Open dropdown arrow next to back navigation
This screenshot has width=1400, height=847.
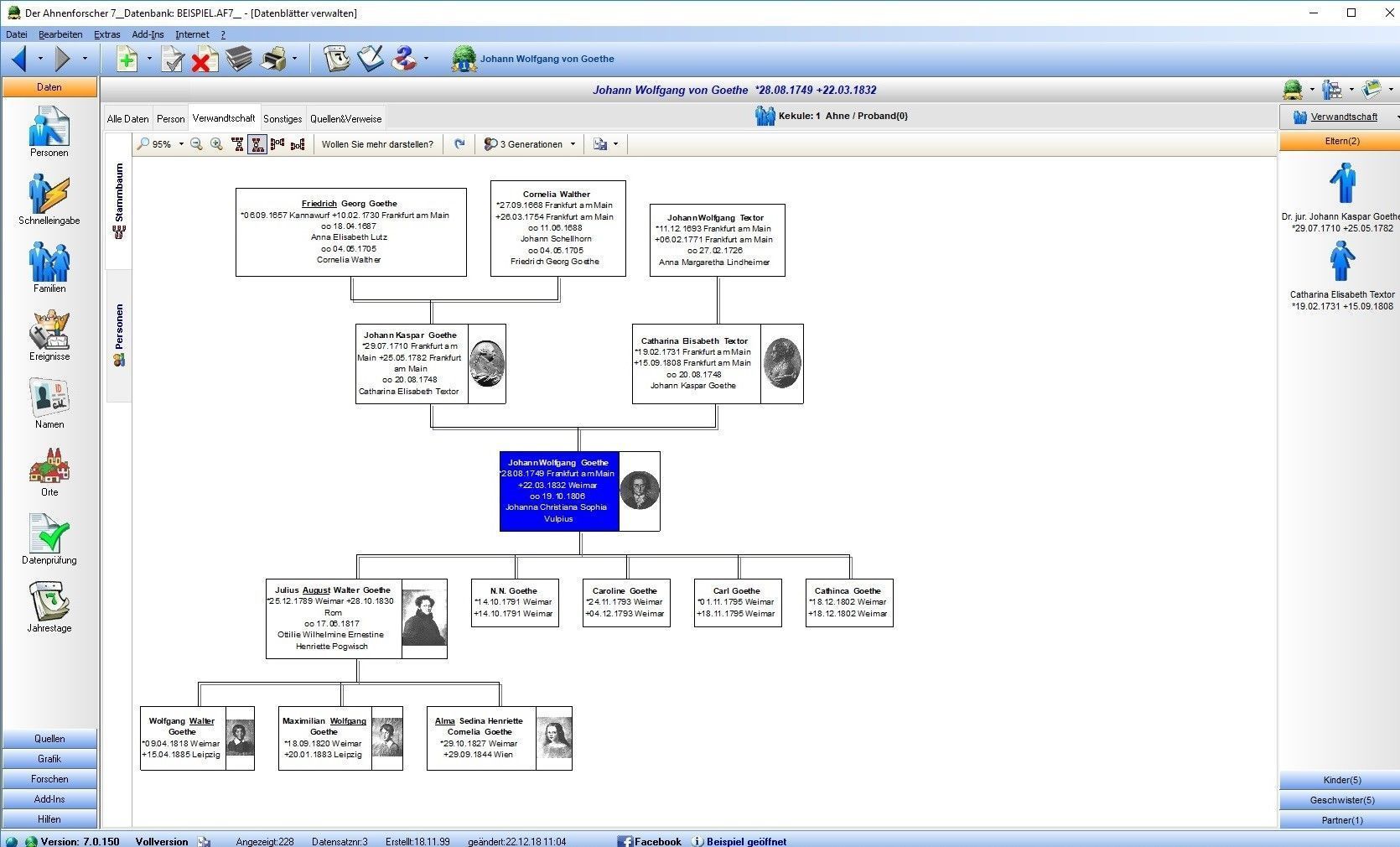[x=39, y=60]
